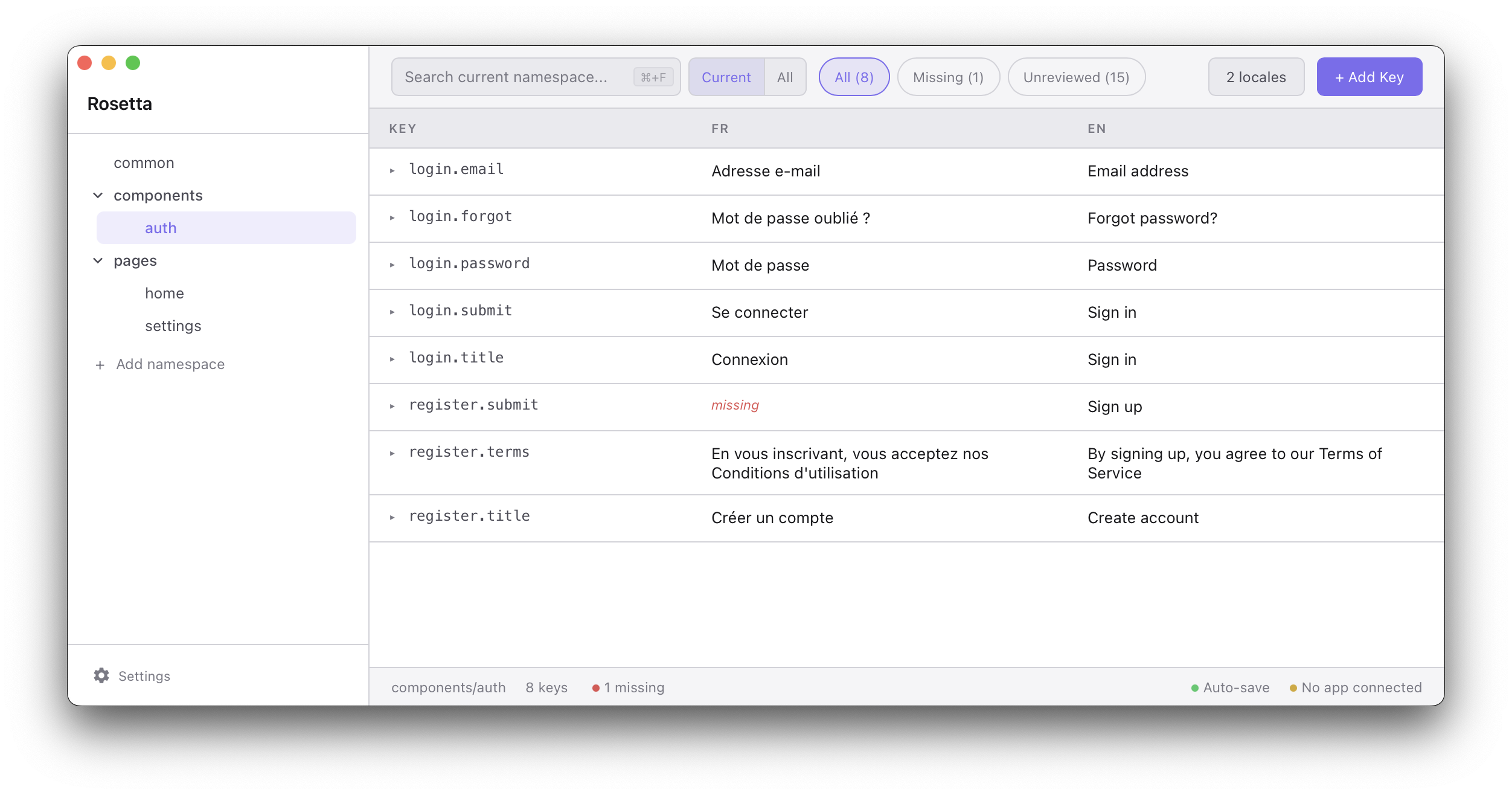Expand the login.email row triangle
The height and width of the screenshot is (795, 1512).
tap(392, 171)
